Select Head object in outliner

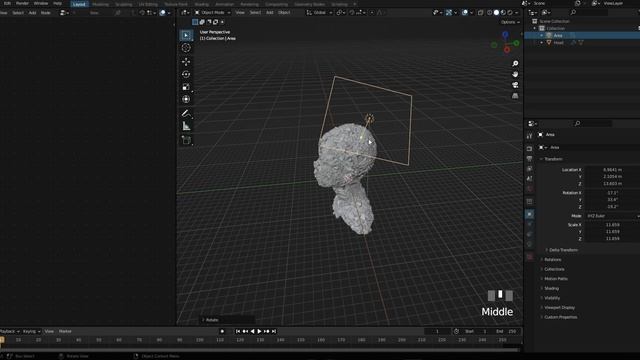558,43
